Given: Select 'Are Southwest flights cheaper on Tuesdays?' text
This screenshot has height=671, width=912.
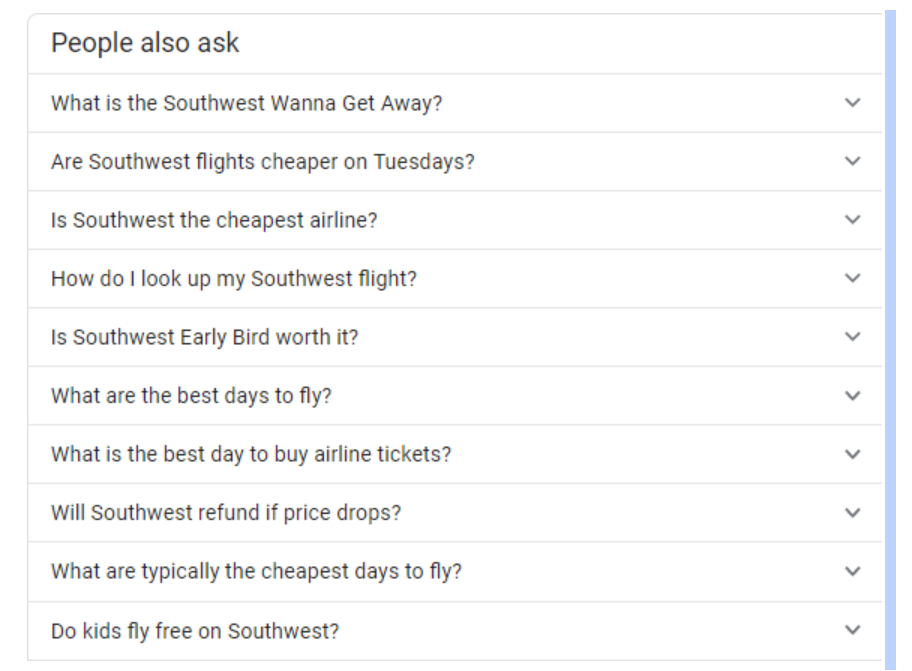Looking at the screenshot, I should (x=263, y=162).
